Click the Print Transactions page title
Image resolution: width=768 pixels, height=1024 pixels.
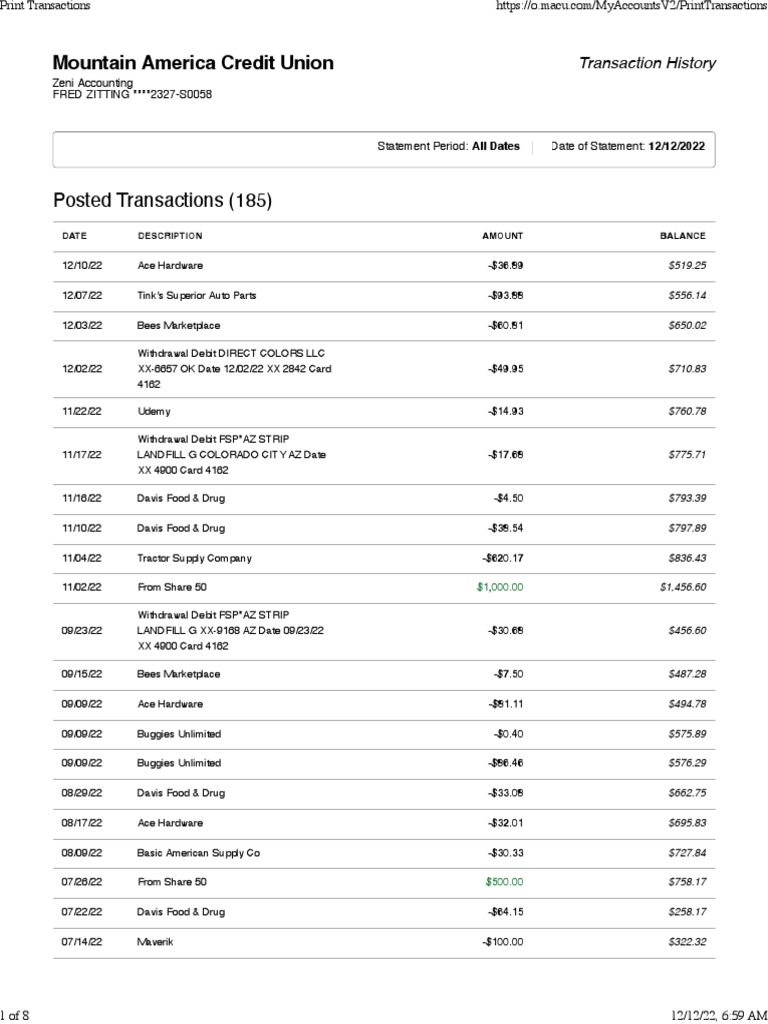coord(45,6)
